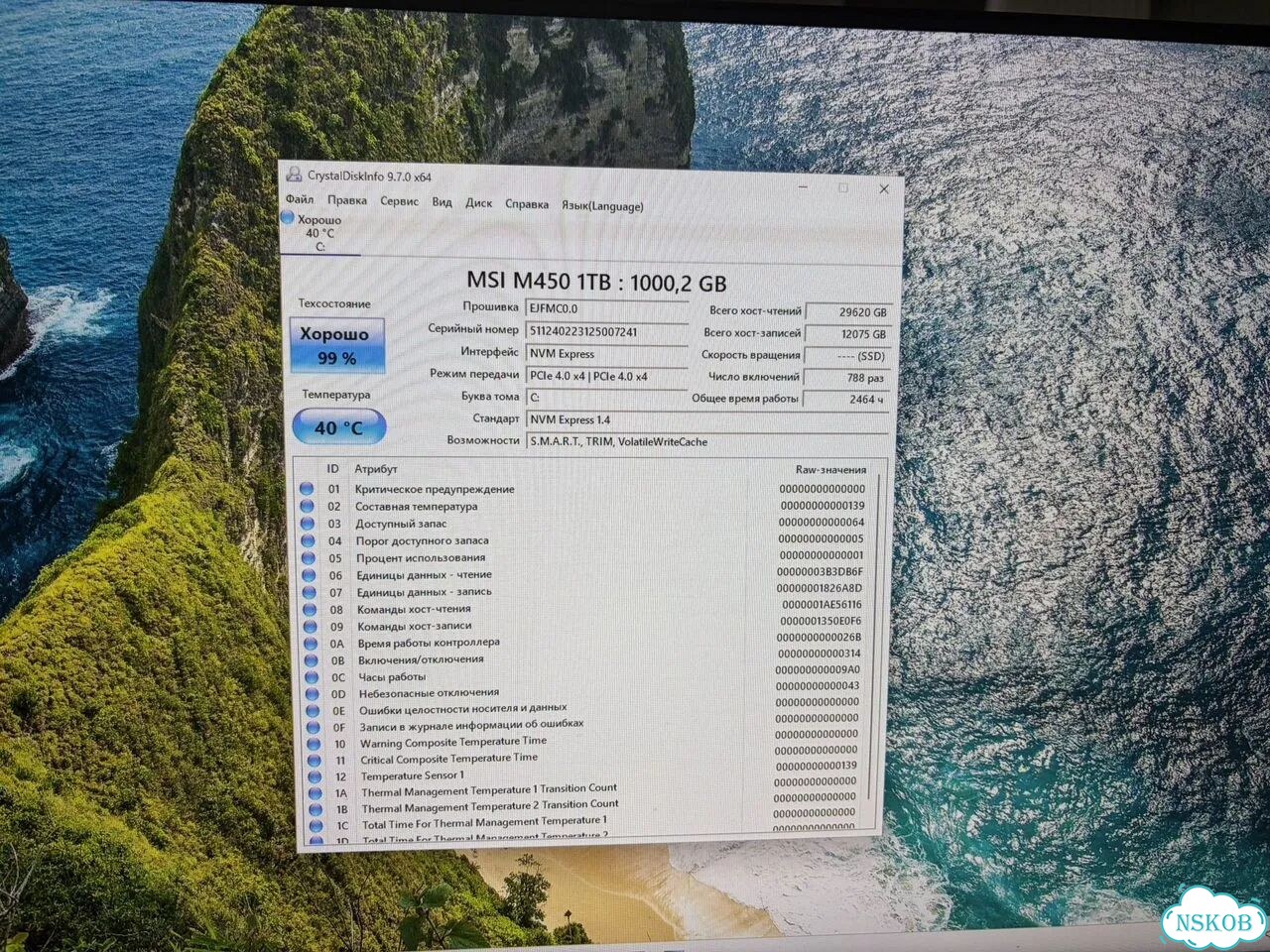The height and width of the screenshot is (952, 1270).
Task: Click the total host reads value 29620 GB
Action: click(847, 312)
